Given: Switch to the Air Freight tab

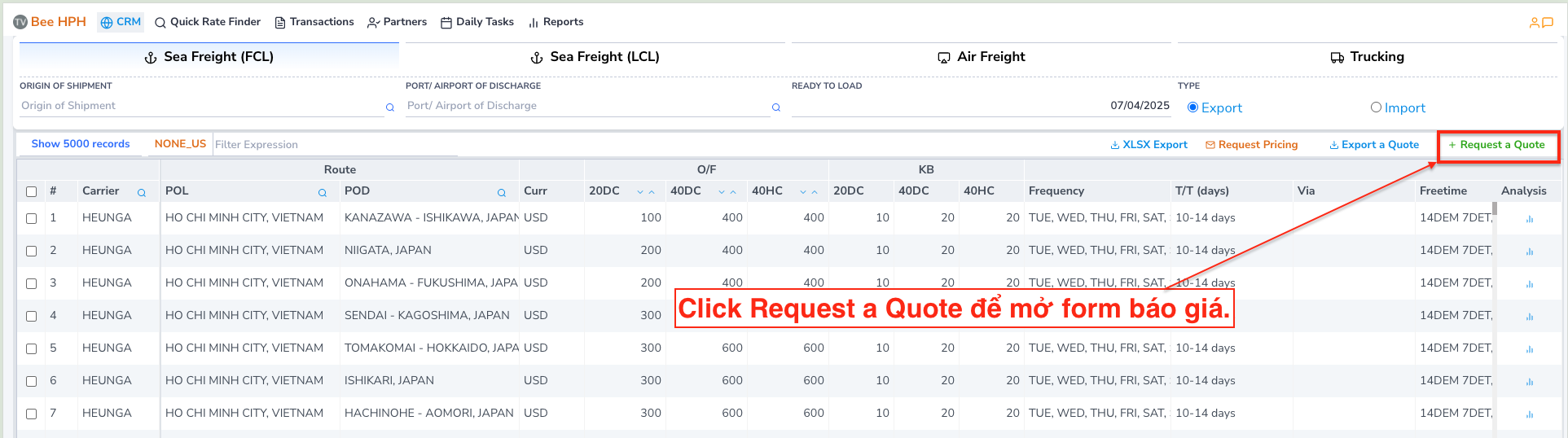Looking at the screenshot, I should [x=981, y=57].
